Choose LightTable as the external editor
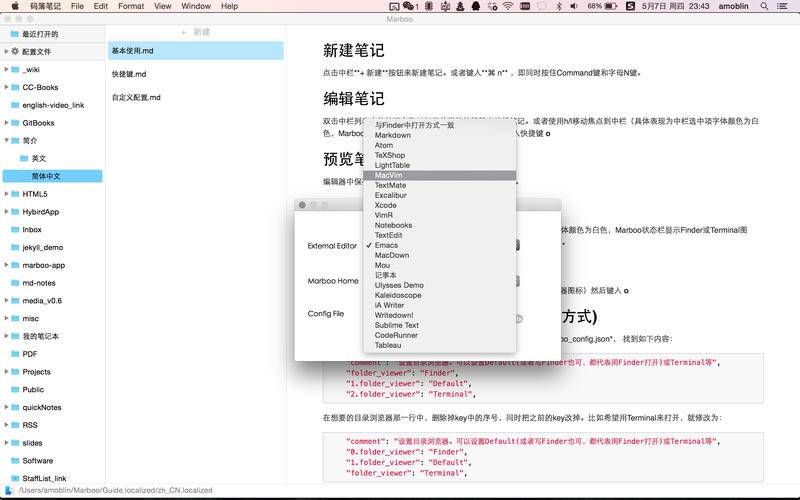 point(439,165)
